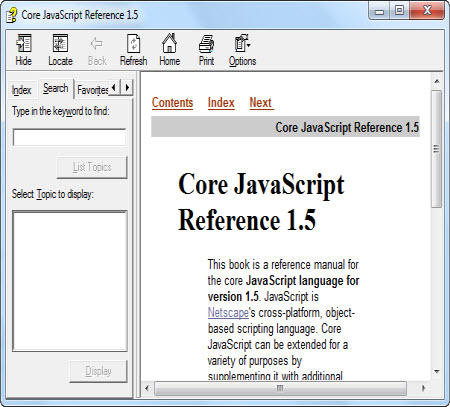Click the horizontal scrollbar left arrow
This screenshot has width=450, height=407.
pos(147,388)
